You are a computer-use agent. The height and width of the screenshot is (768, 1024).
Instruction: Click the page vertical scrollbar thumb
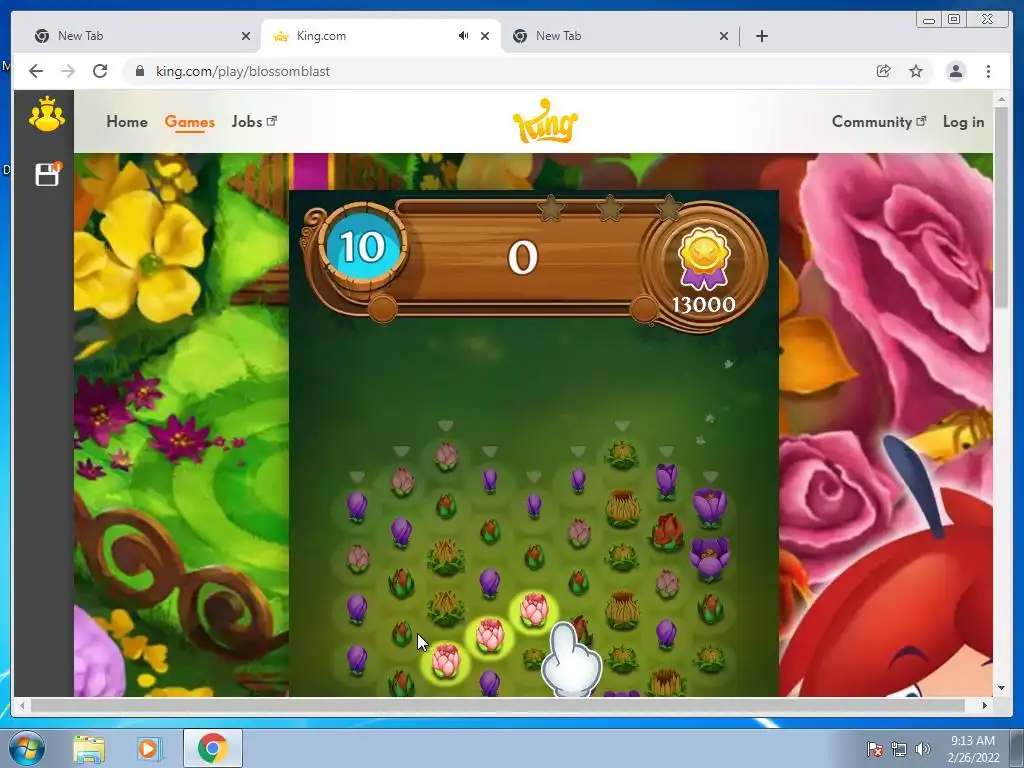tap(1003, 209)
